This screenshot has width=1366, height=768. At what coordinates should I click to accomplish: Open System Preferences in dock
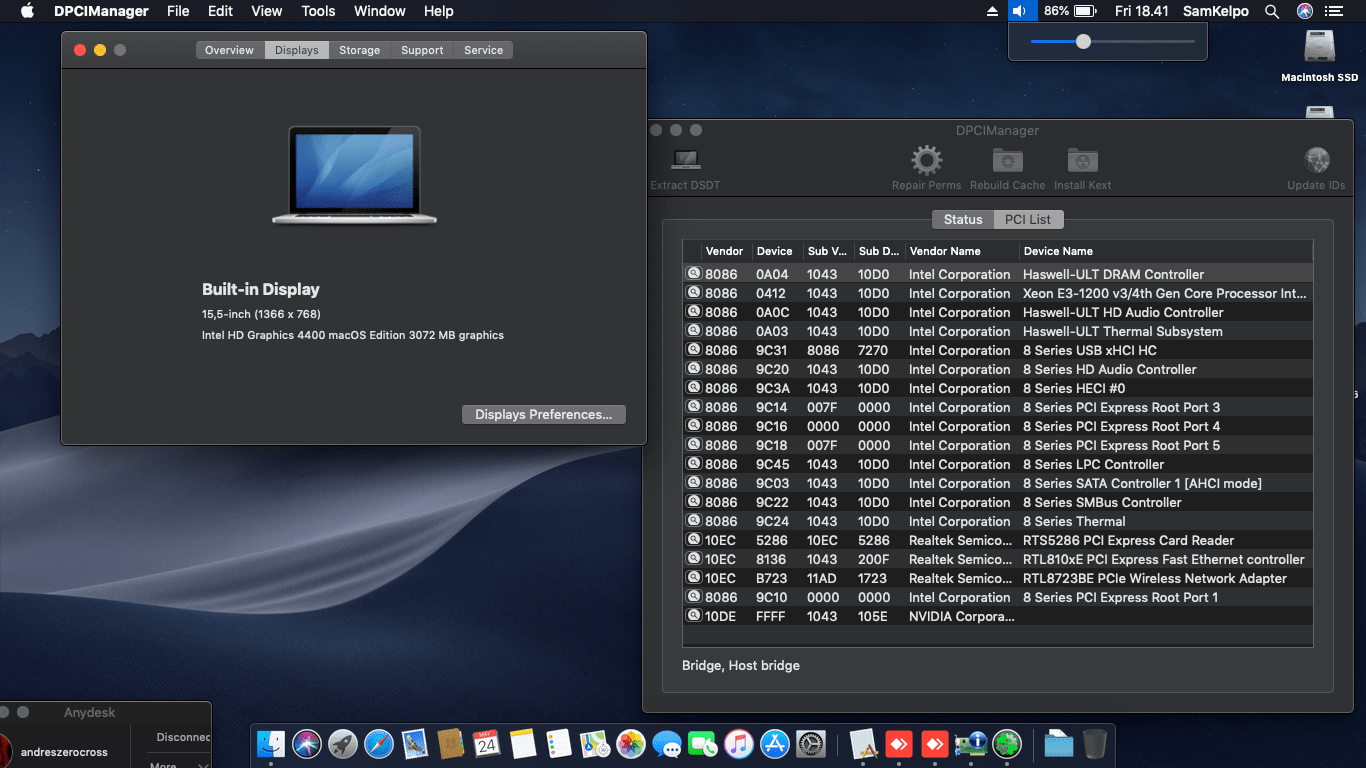(810, 743)
